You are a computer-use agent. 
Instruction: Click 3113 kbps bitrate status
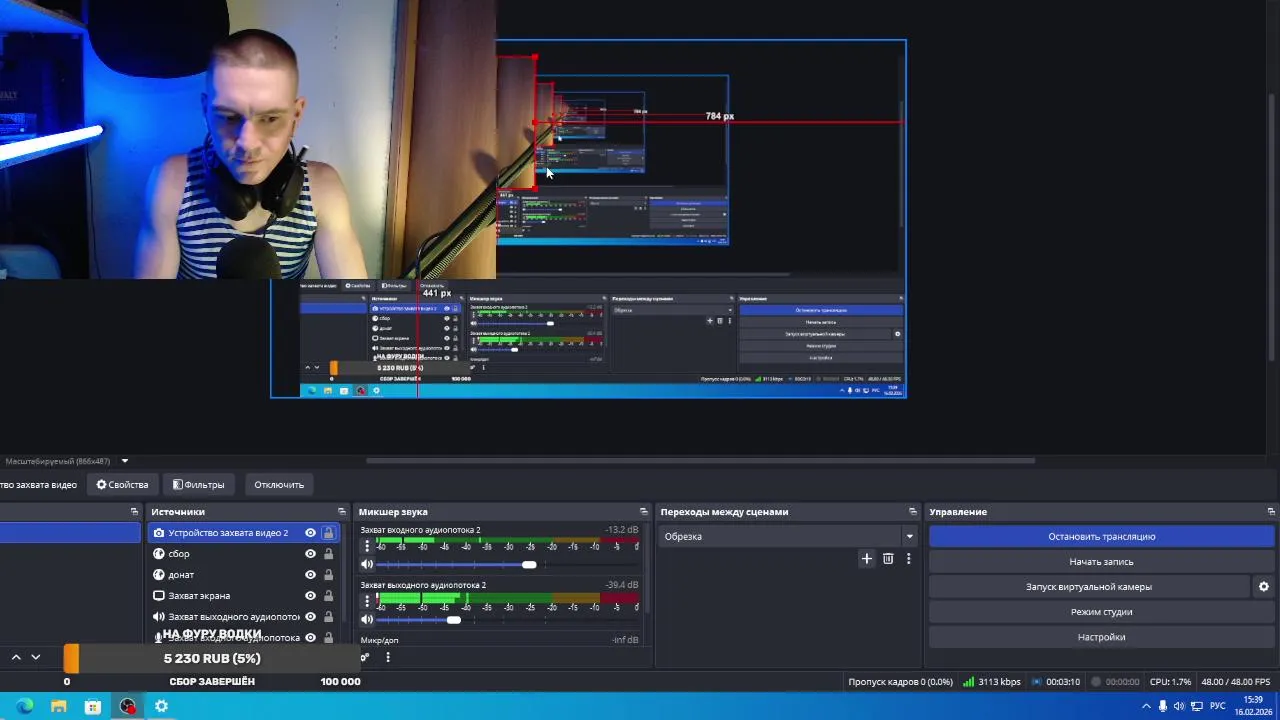[992, 682]
